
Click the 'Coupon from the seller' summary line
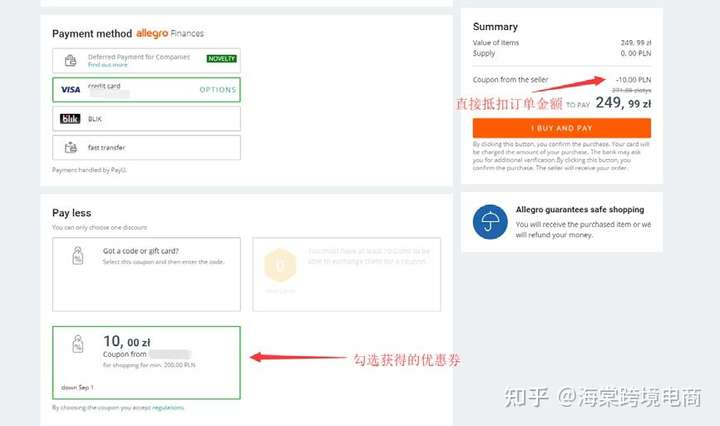pos(511,79)
